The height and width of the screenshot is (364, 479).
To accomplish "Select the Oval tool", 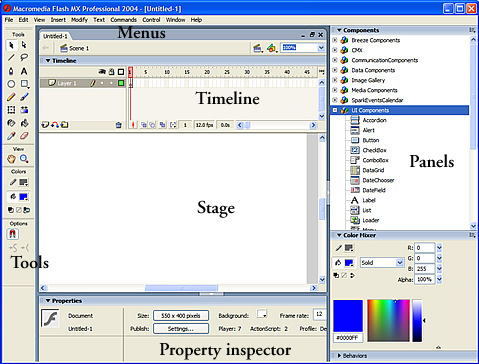I will coord(11,84).
